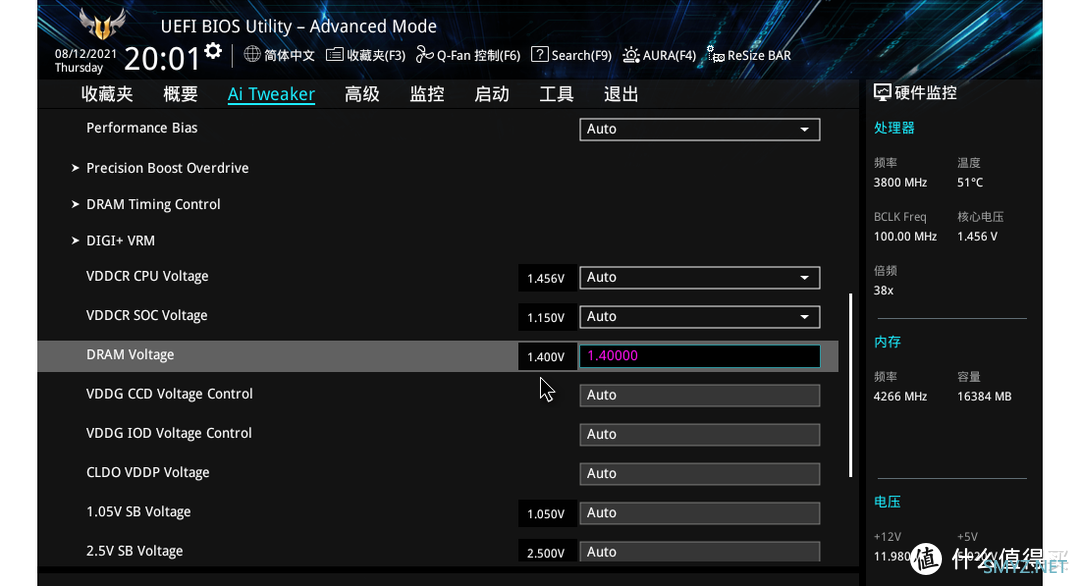This screenshot has height=586, width=1080.
Task: Click the DRAM Voltage input field
Action: pyautogui.click(x=700, y=356)
